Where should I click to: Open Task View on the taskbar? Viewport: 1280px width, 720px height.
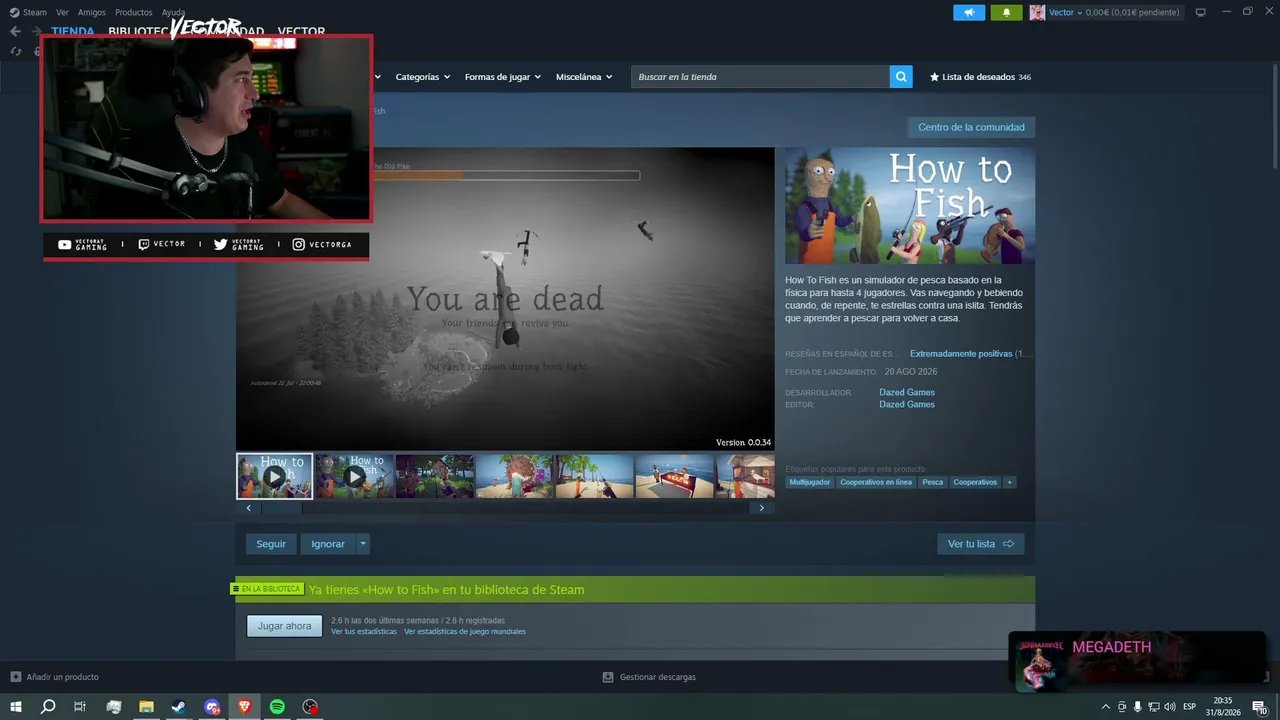80,707
